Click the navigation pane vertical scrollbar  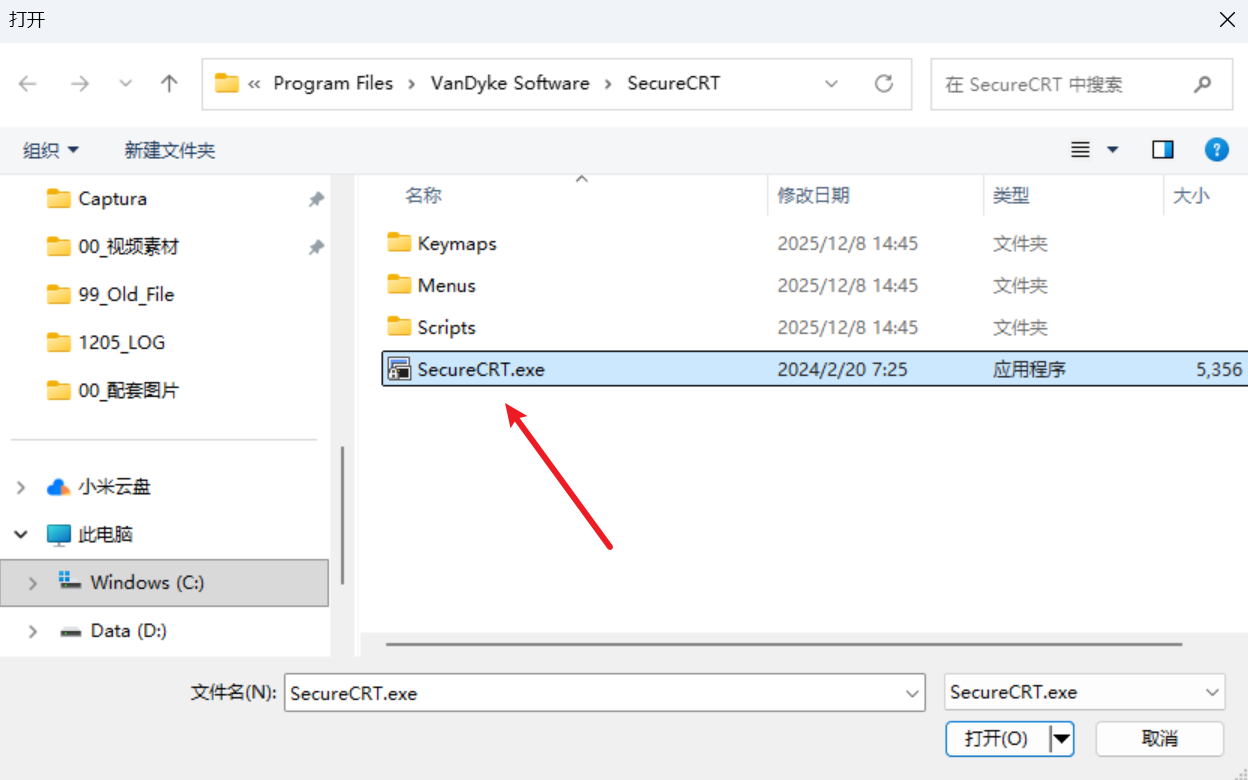pyautogui.click(x=343, y=515)
